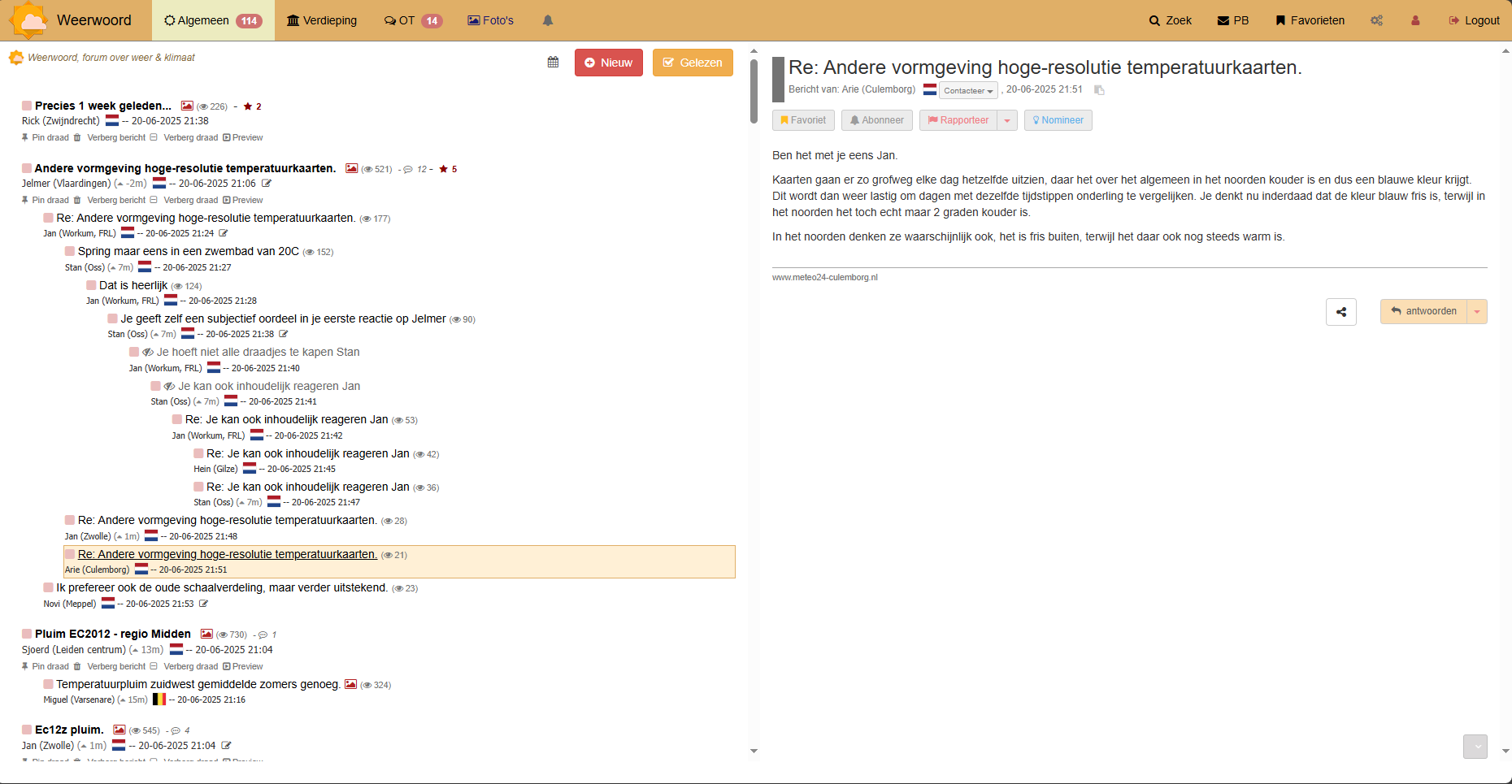1512x784 pixels.
Task: Click the thread list scroll-down arrow
Action: point(754,751)
